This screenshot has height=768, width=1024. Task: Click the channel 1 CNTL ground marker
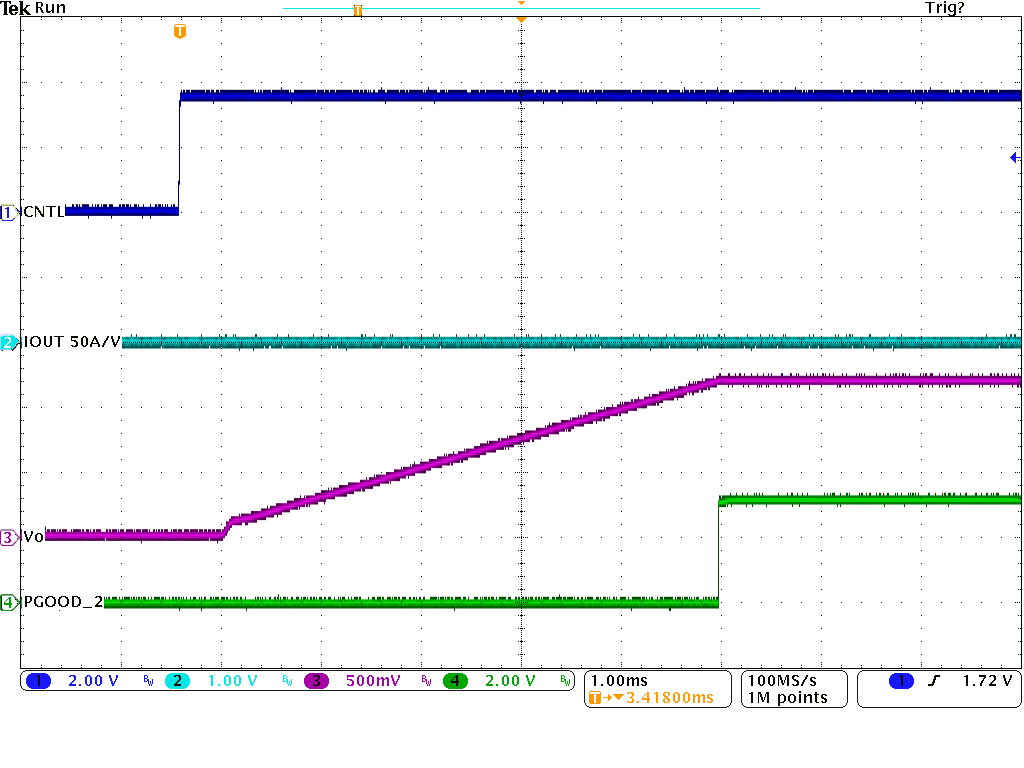point(9,212)
